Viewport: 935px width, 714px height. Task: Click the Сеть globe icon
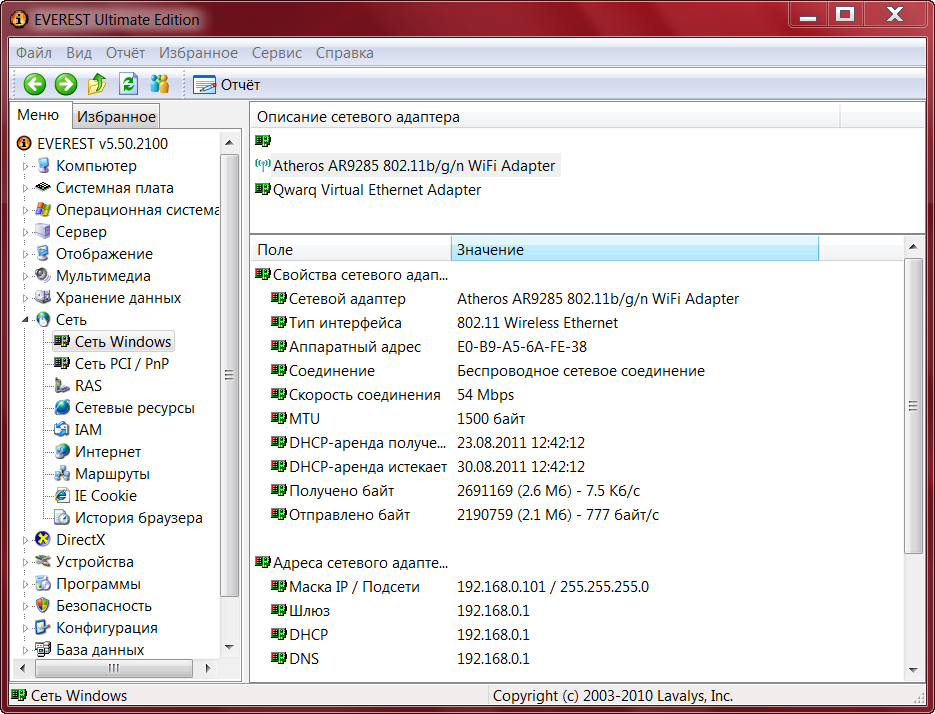pos(43,320)
